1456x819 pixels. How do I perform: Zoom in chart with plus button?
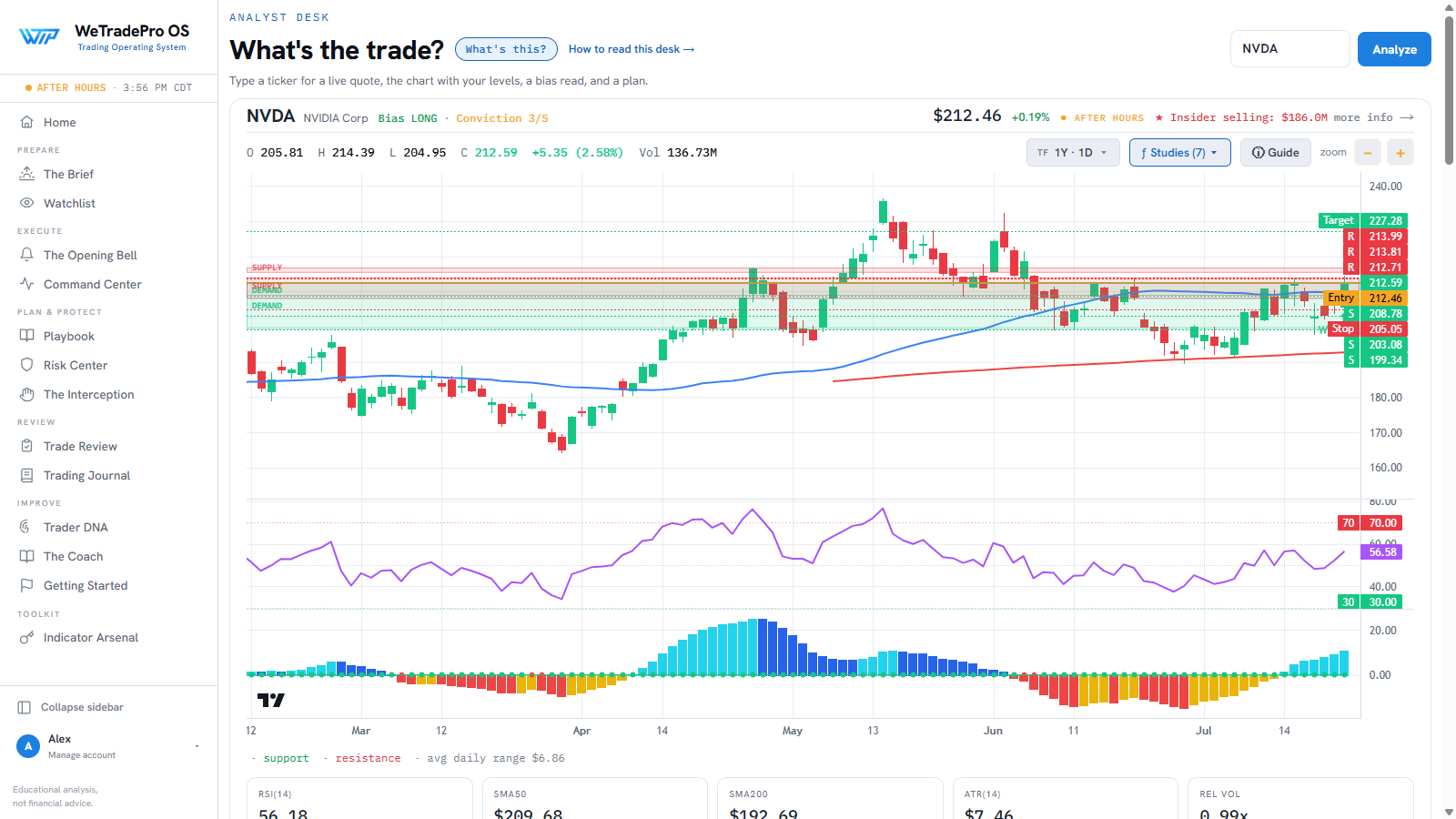(x=1400, y=153)
